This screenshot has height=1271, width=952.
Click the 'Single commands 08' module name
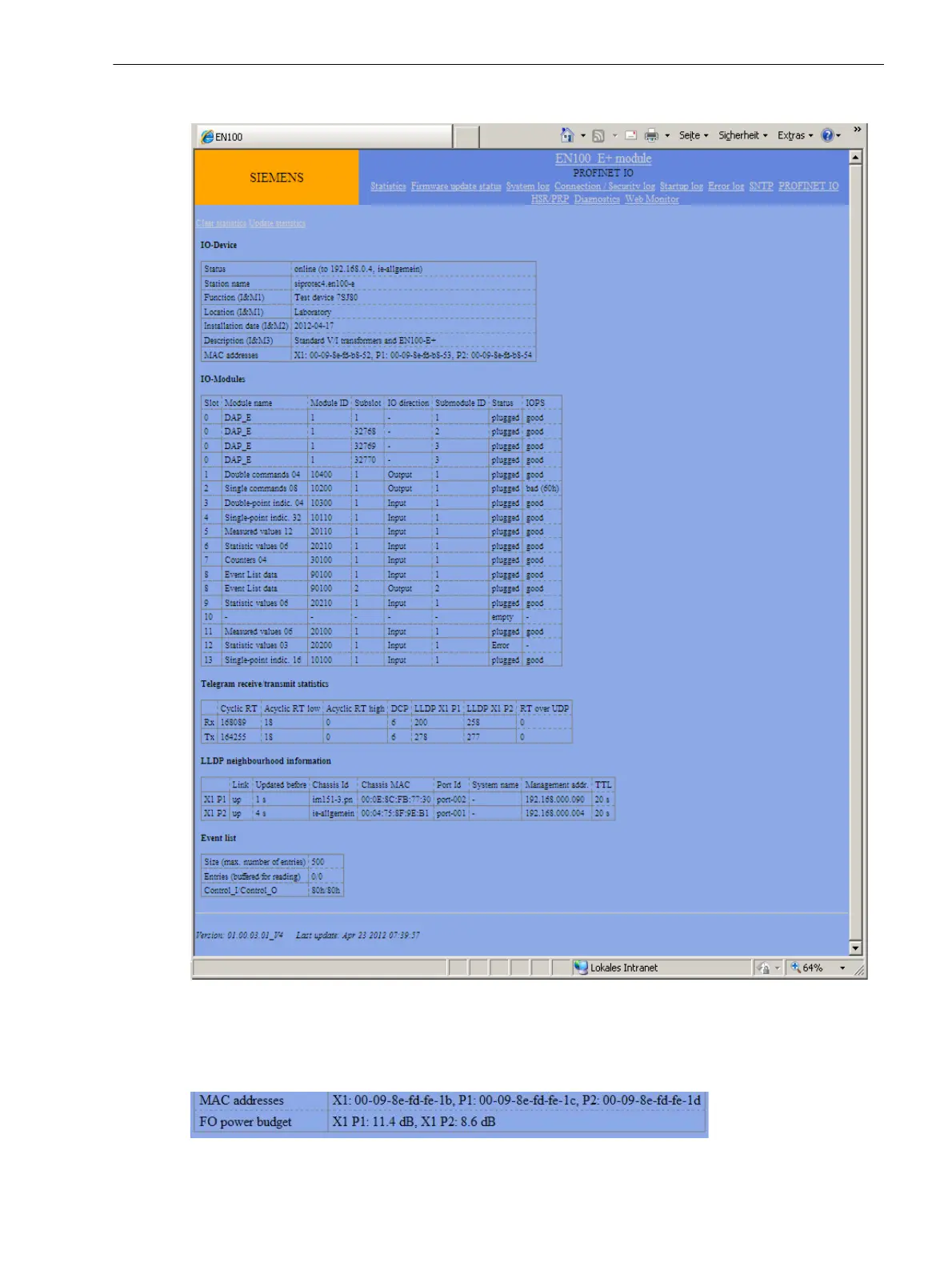261,488
